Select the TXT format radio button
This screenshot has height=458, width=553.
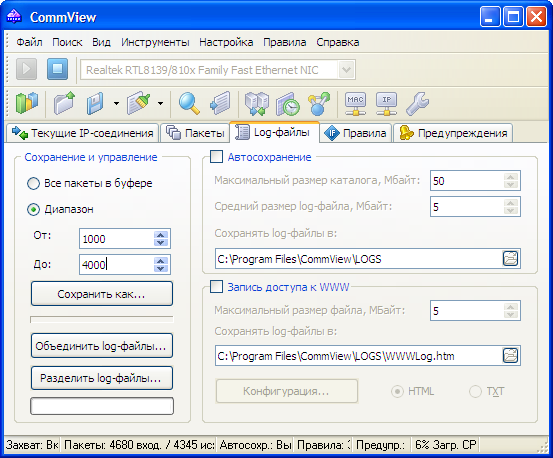click(475, 391)
